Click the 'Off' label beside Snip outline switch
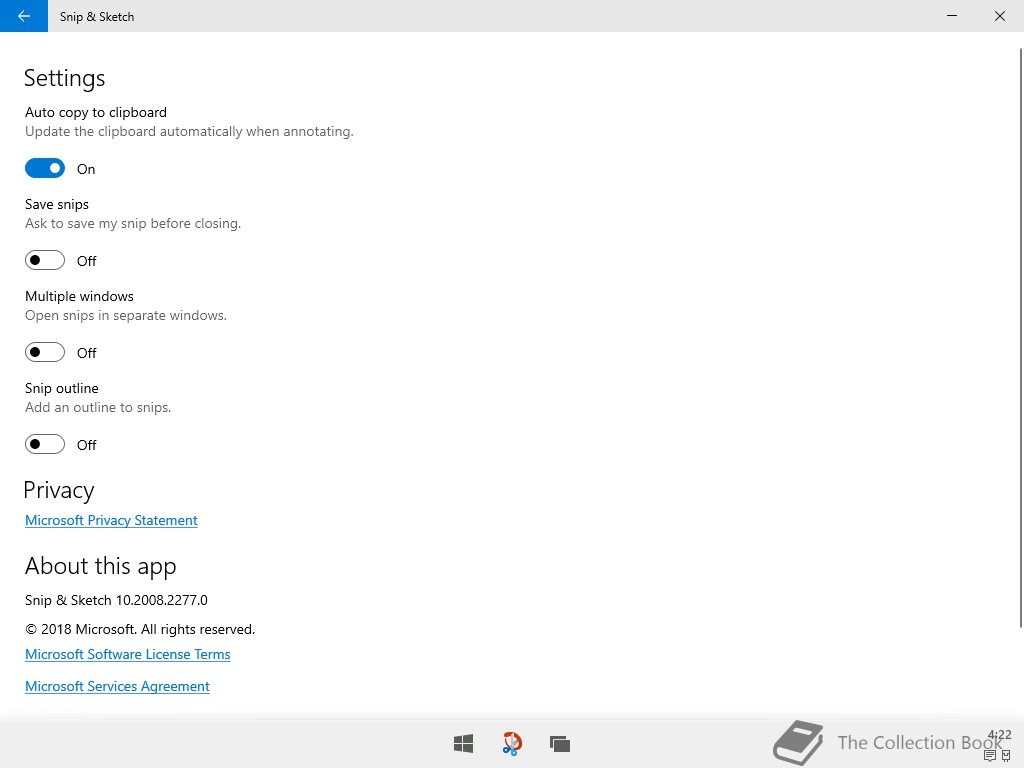Screen dimensions: 1024x768 pyautogui.click(x=86, y=445)
